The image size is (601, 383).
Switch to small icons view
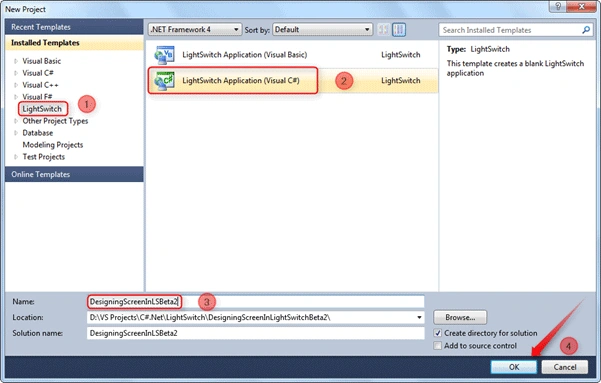pyautogui.click(x=383, y=30)
